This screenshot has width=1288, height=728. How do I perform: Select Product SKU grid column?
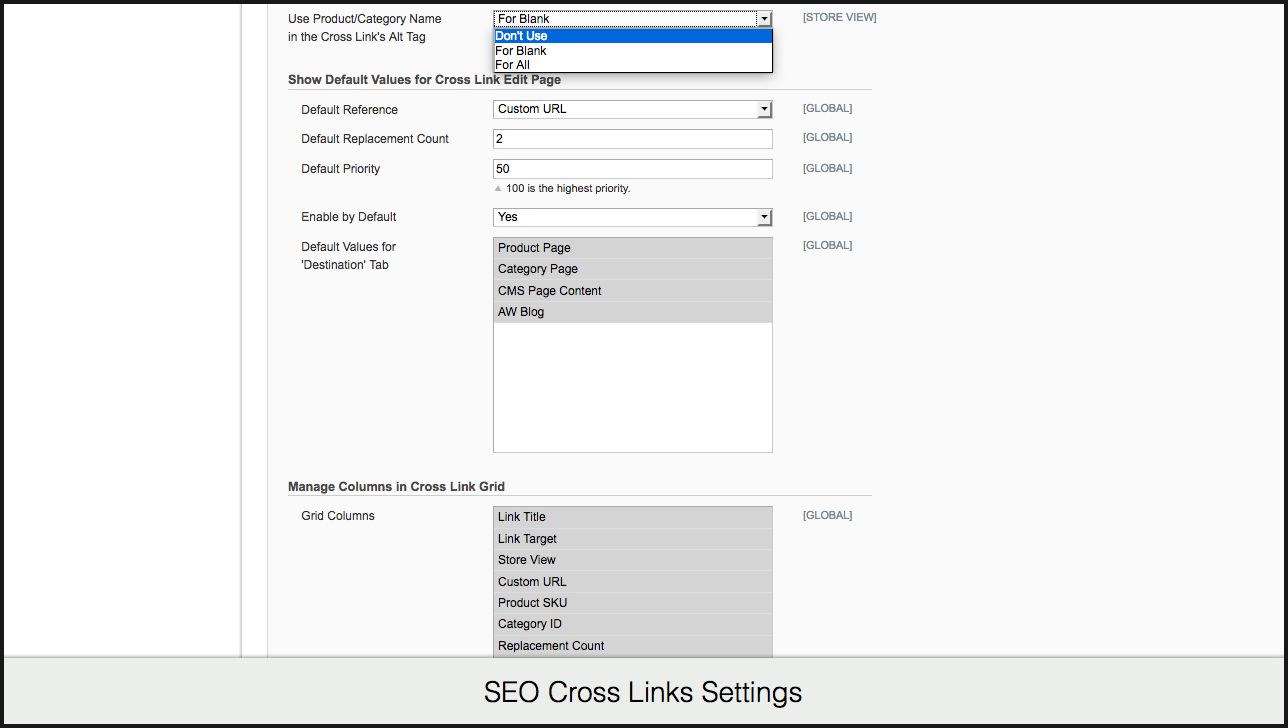tap(632, 603)
